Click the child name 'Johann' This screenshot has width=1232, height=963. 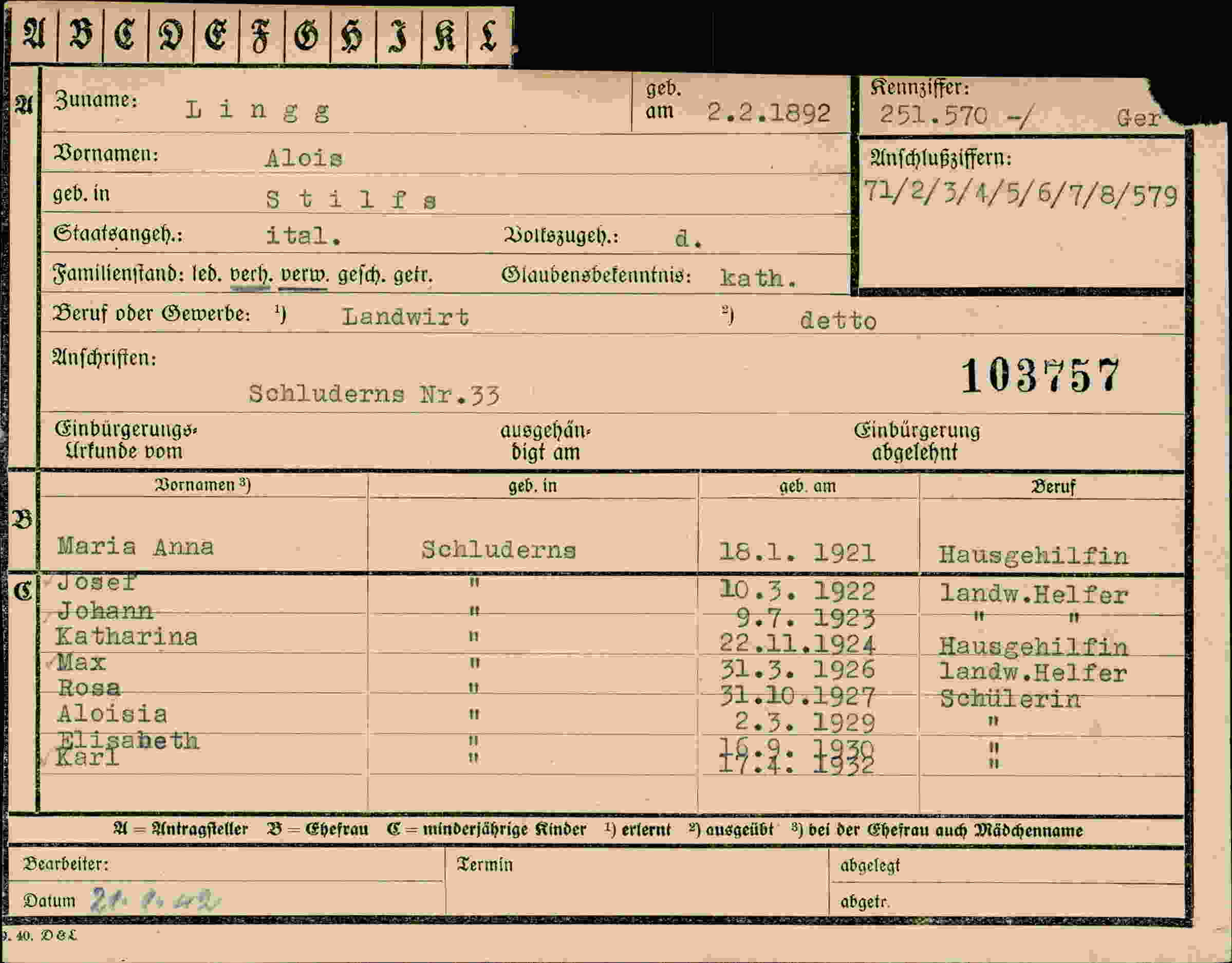pyautogui.click(x=104, y=611)
